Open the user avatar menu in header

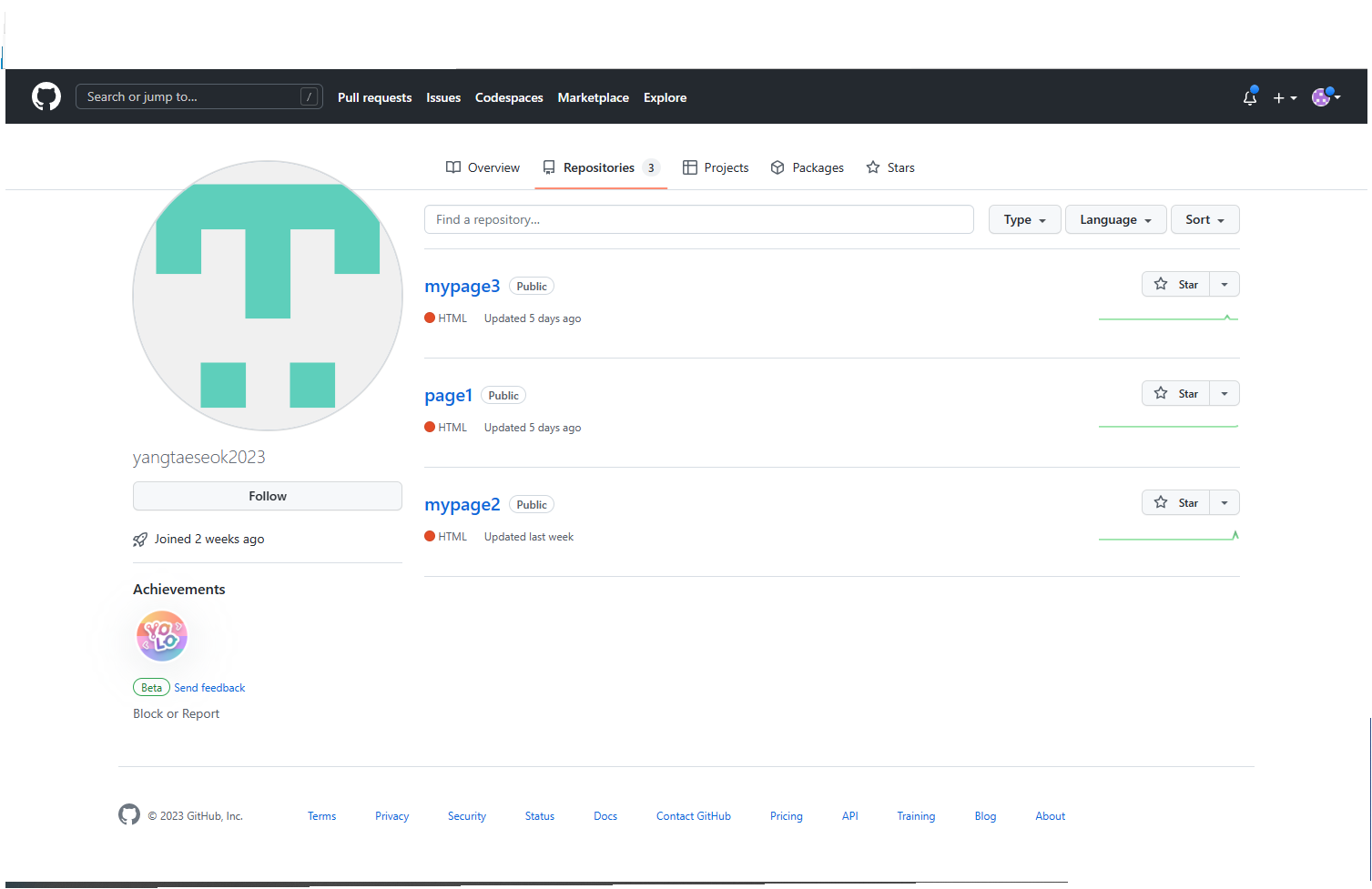click(1326, 97)
